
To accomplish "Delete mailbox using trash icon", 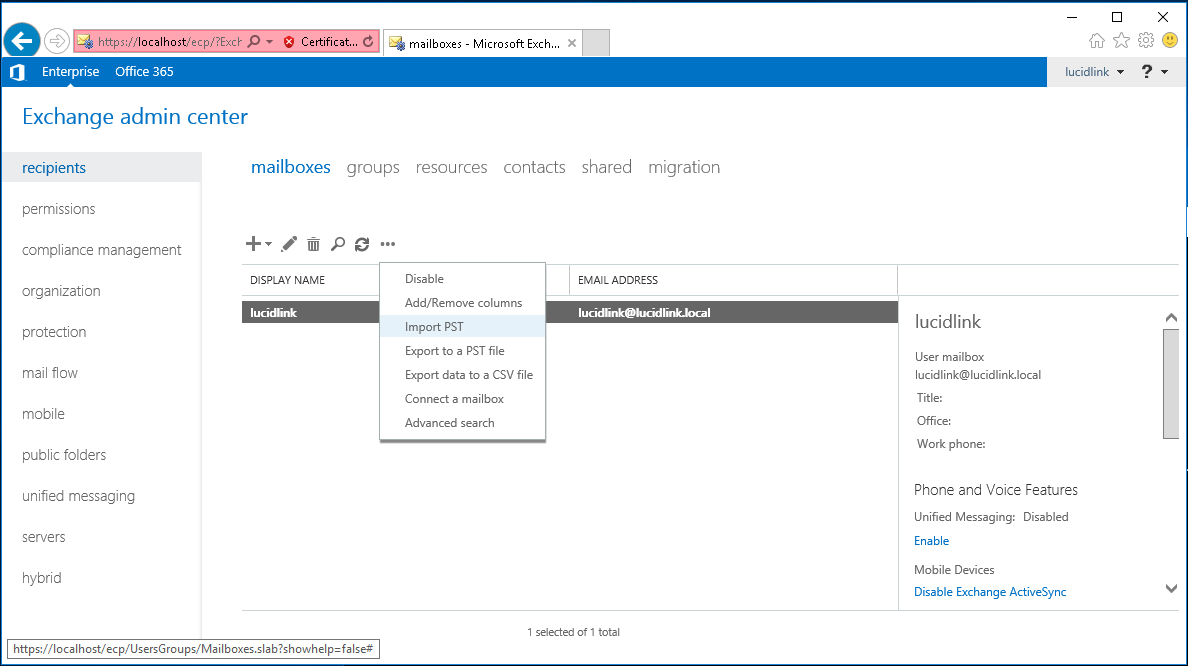I will pos(314,244).
